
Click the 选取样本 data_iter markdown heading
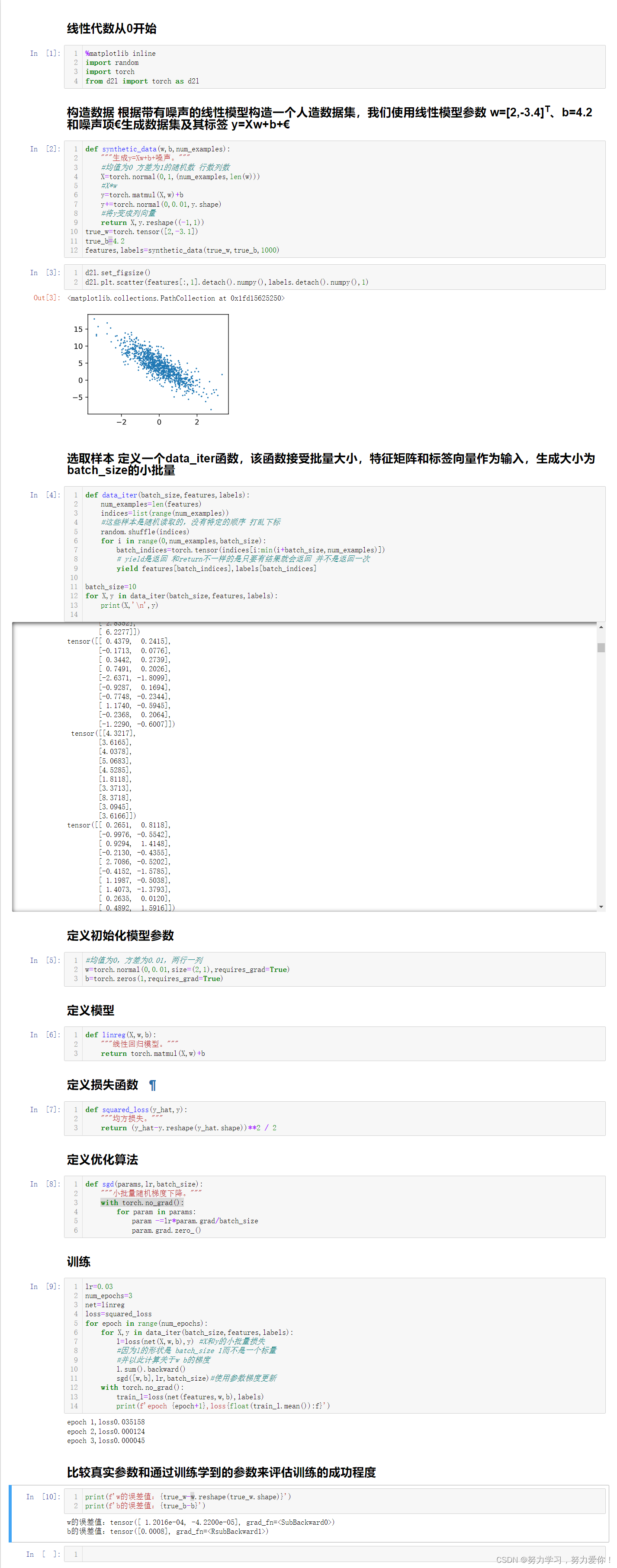pyautogui.click(x=331, y=464)
